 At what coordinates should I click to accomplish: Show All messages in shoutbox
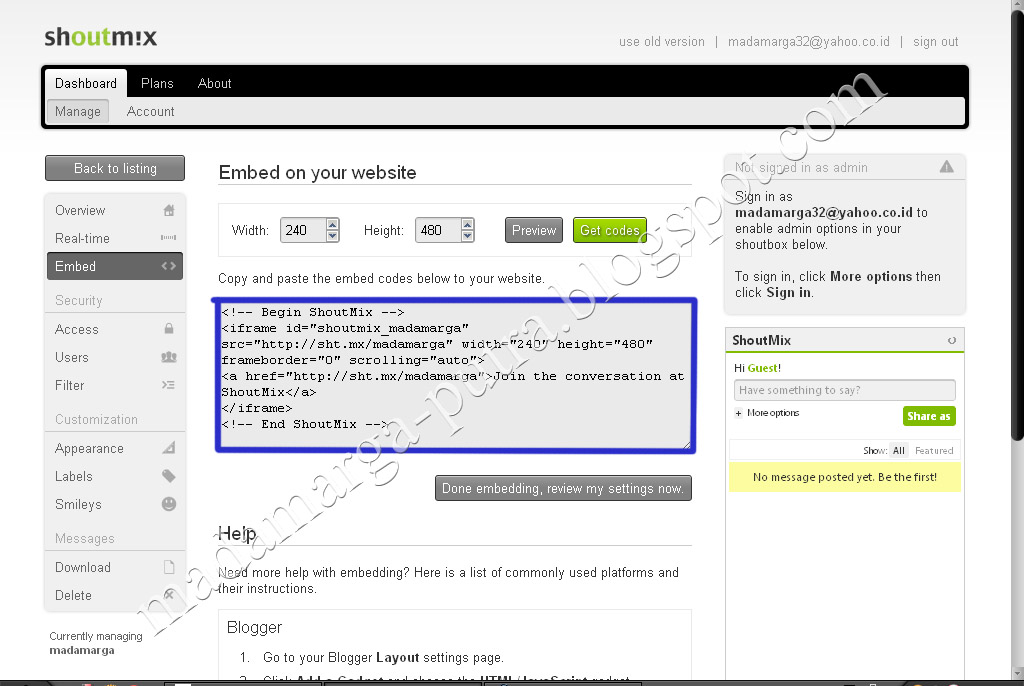pyautogui.click(x=899, y=450)
